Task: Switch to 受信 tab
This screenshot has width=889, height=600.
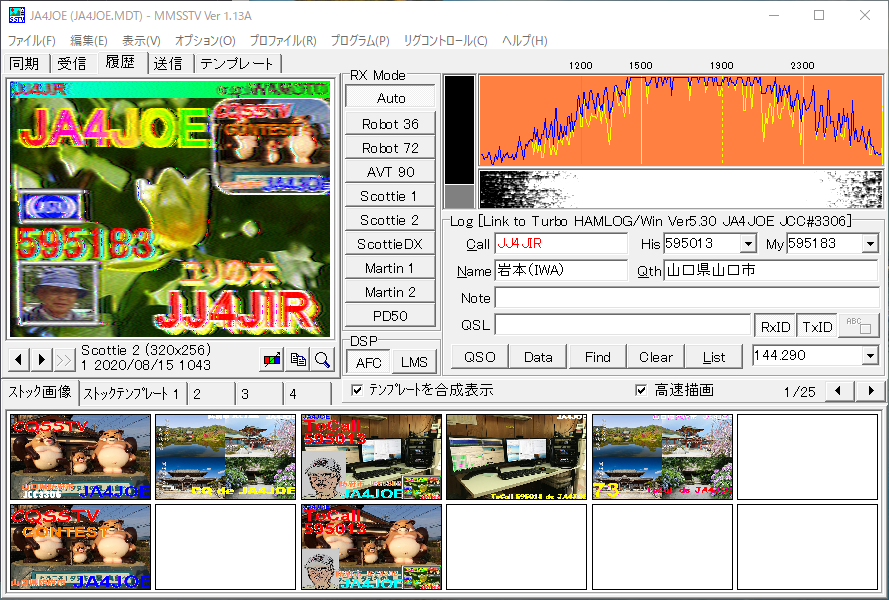Action: point(72,64)
